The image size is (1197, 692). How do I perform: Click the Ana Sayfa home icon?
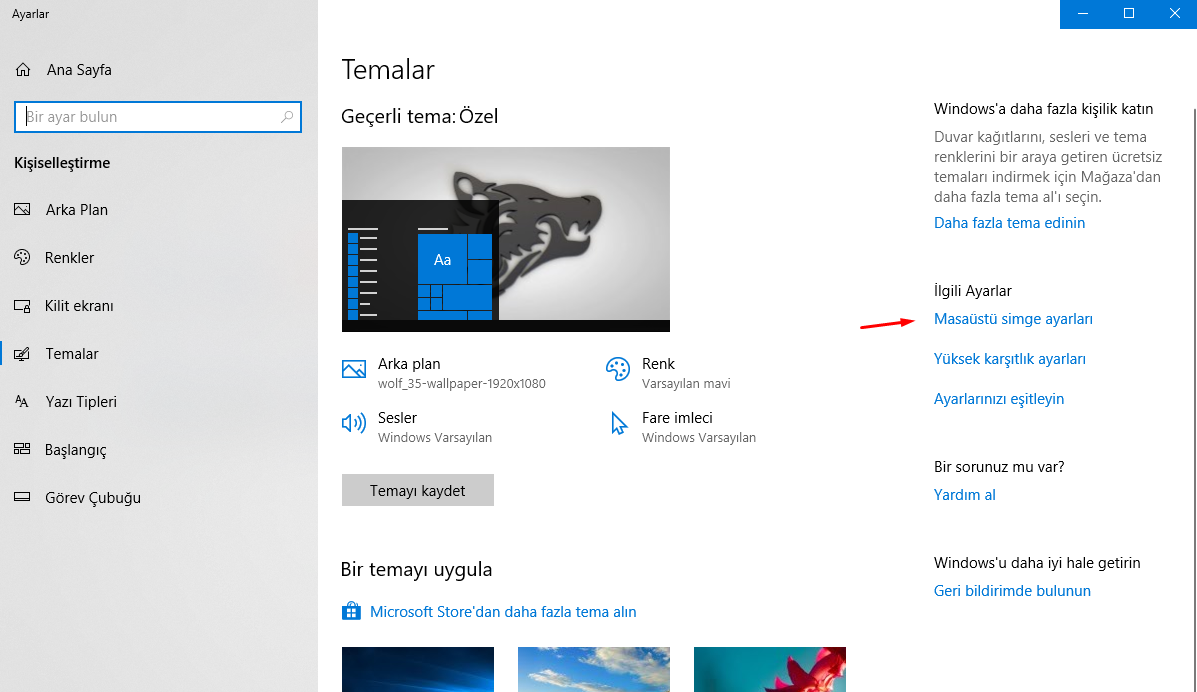coord(23,70)
